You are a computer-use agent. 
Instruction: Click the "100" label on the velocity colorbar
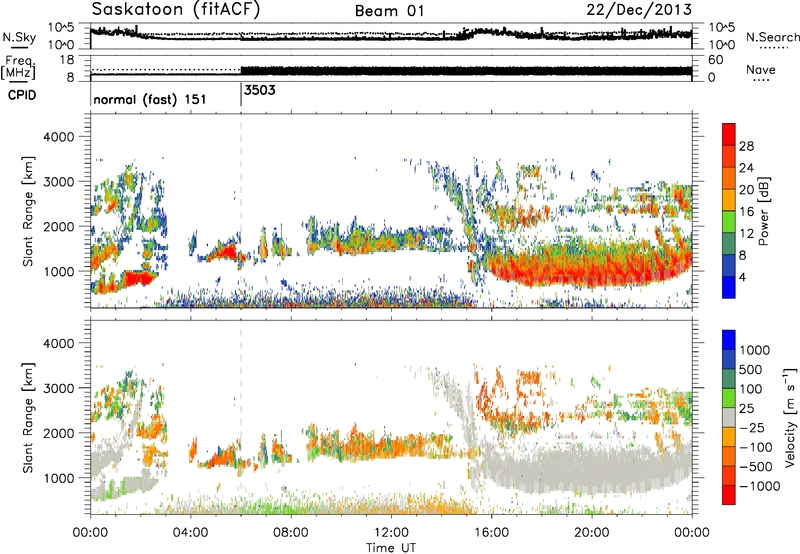tap(751, 389)
